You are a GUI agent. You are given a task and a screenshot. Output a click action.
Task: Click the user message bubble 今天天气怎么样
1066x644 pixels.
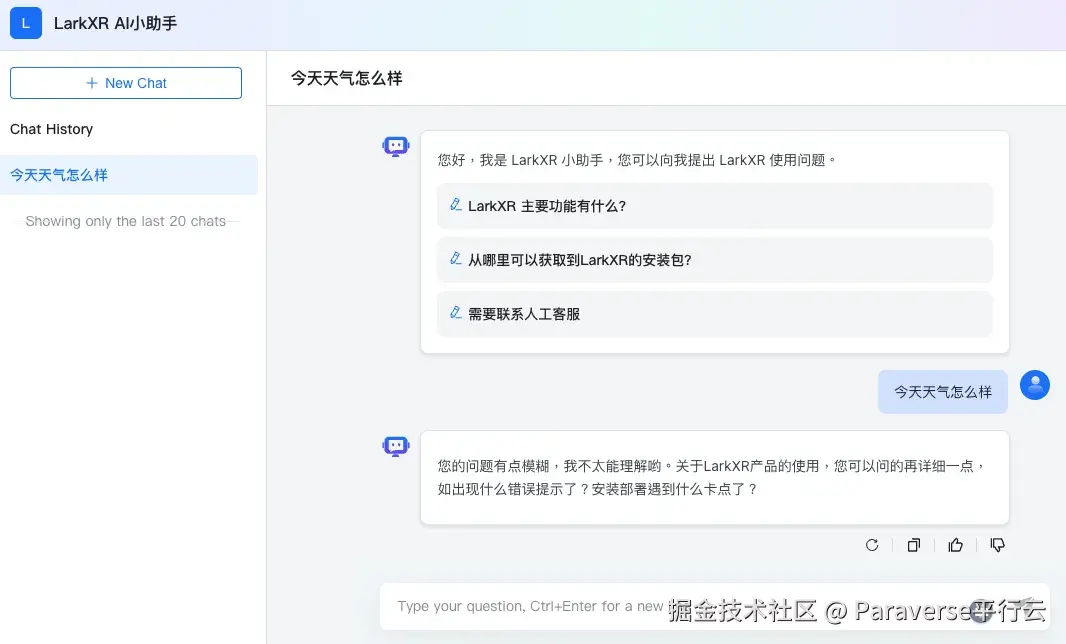click(942, 391)
